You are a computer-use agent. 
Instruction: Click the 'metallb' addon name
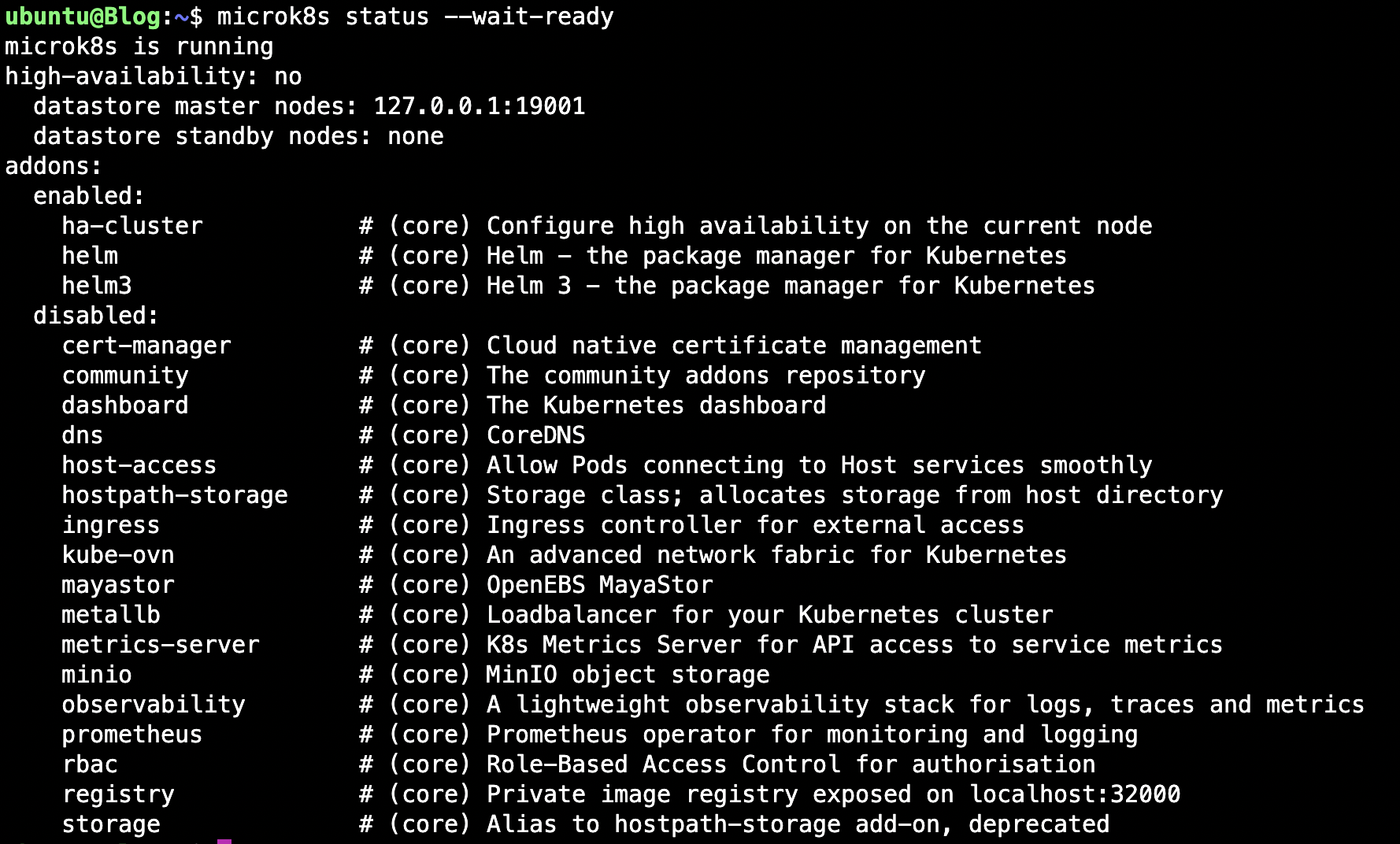[x=111, y=615]
